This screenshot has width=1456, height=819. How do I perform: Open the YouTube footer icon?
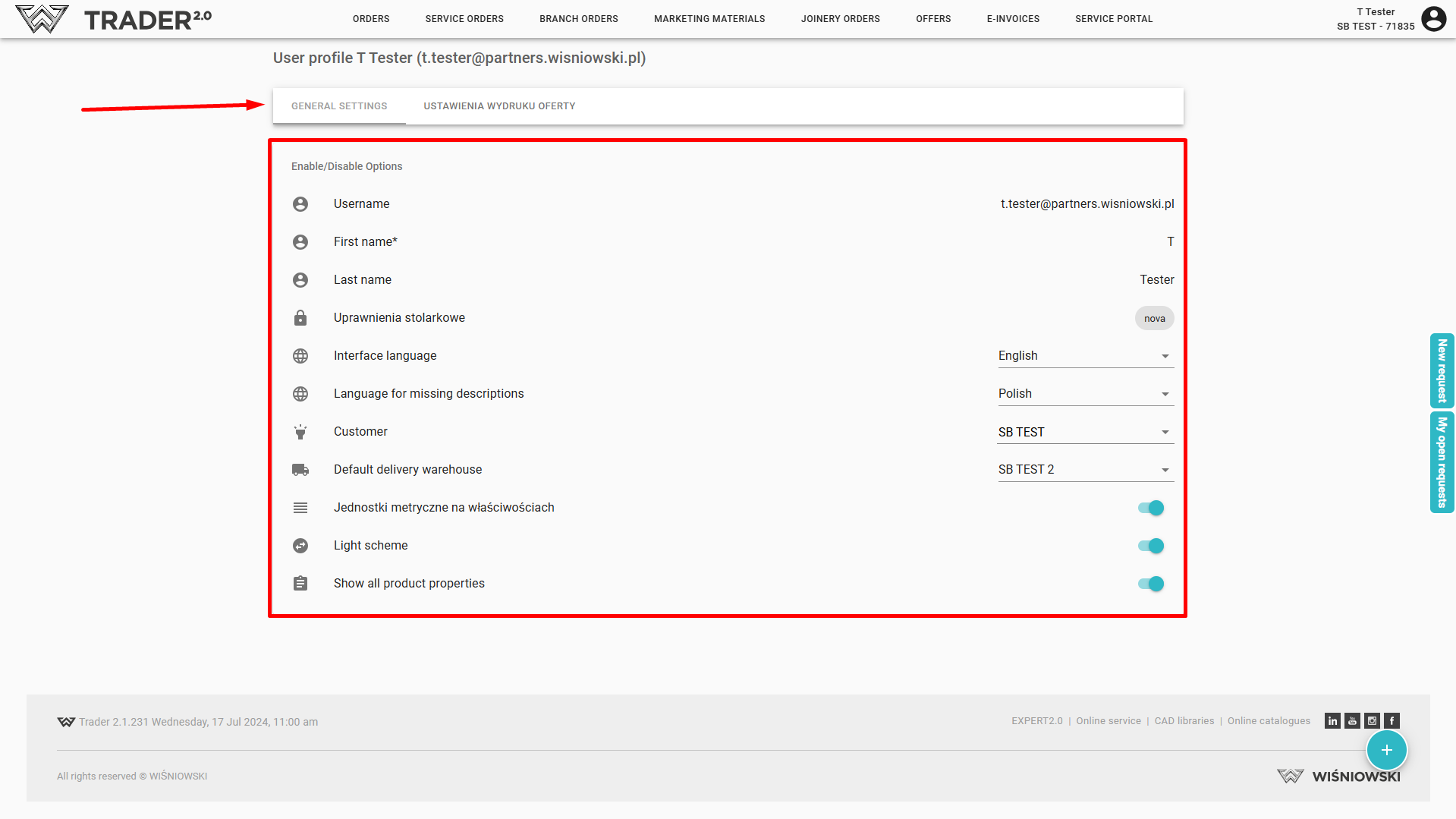pos(1352,721)
